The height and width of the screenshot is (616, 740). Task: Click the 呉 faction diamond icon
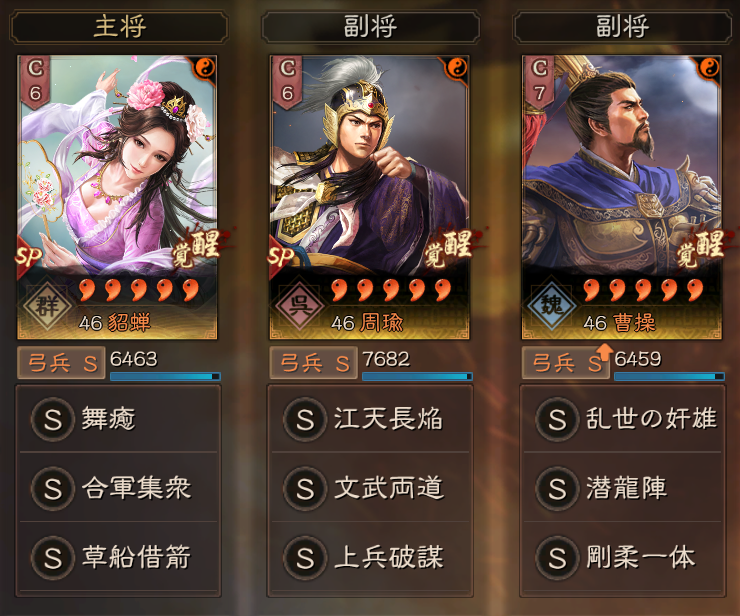tap(300, 306)
